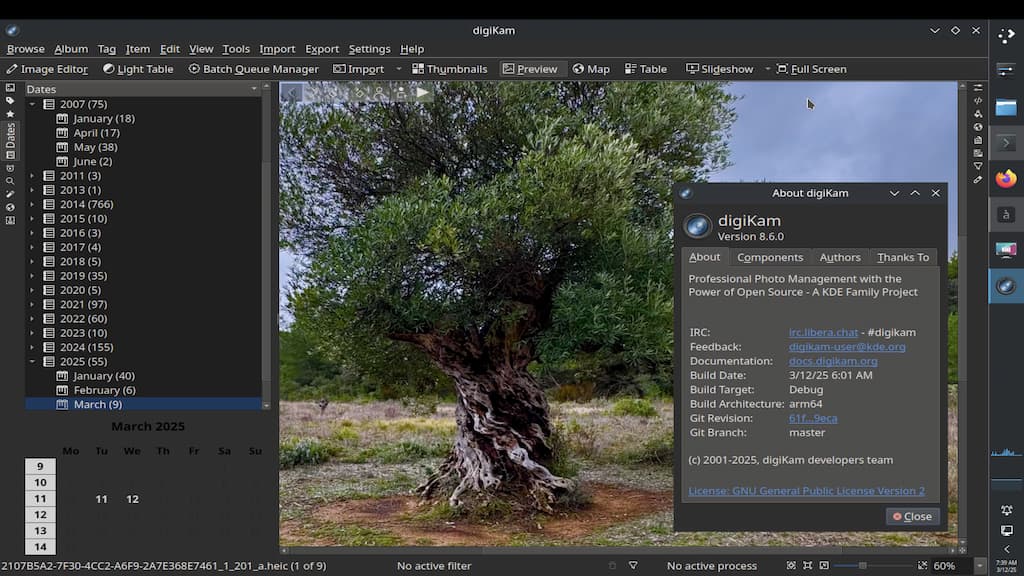Open Search tab in left sidebar
The image size is (1024, 576).
[10, 181]
